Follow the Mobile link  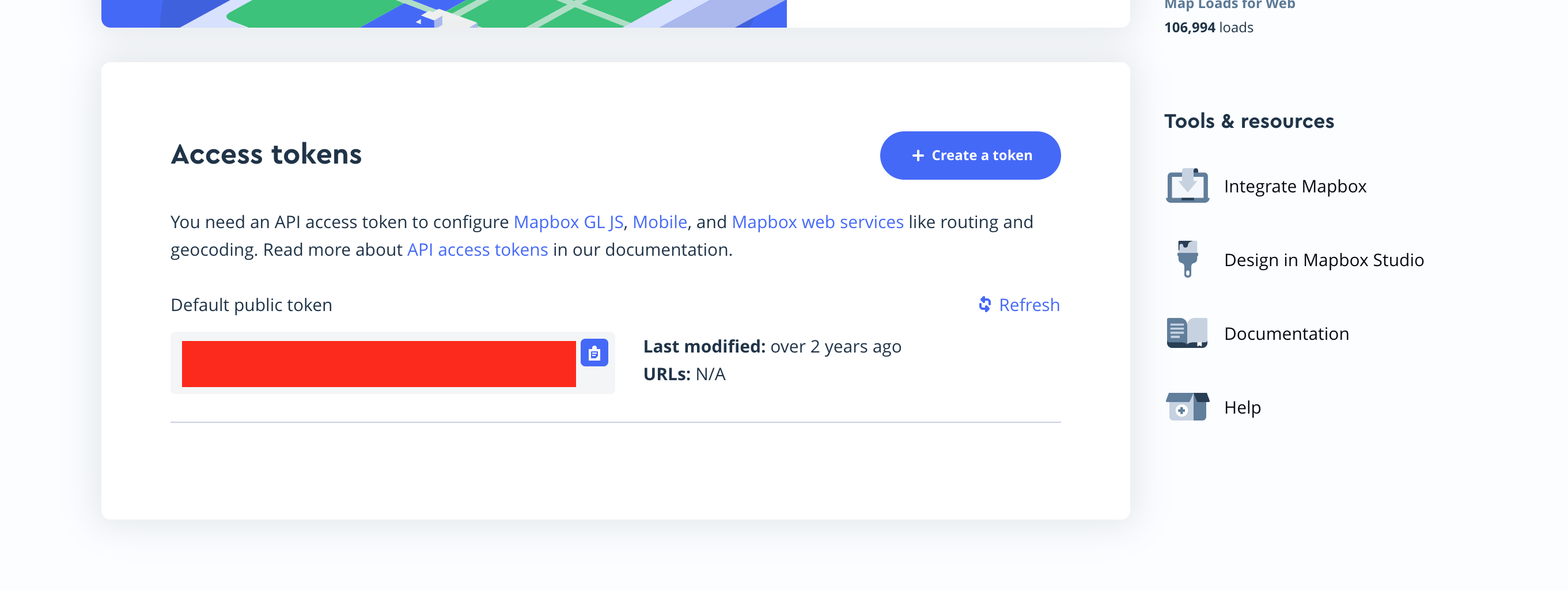click(x=659, y=222)
